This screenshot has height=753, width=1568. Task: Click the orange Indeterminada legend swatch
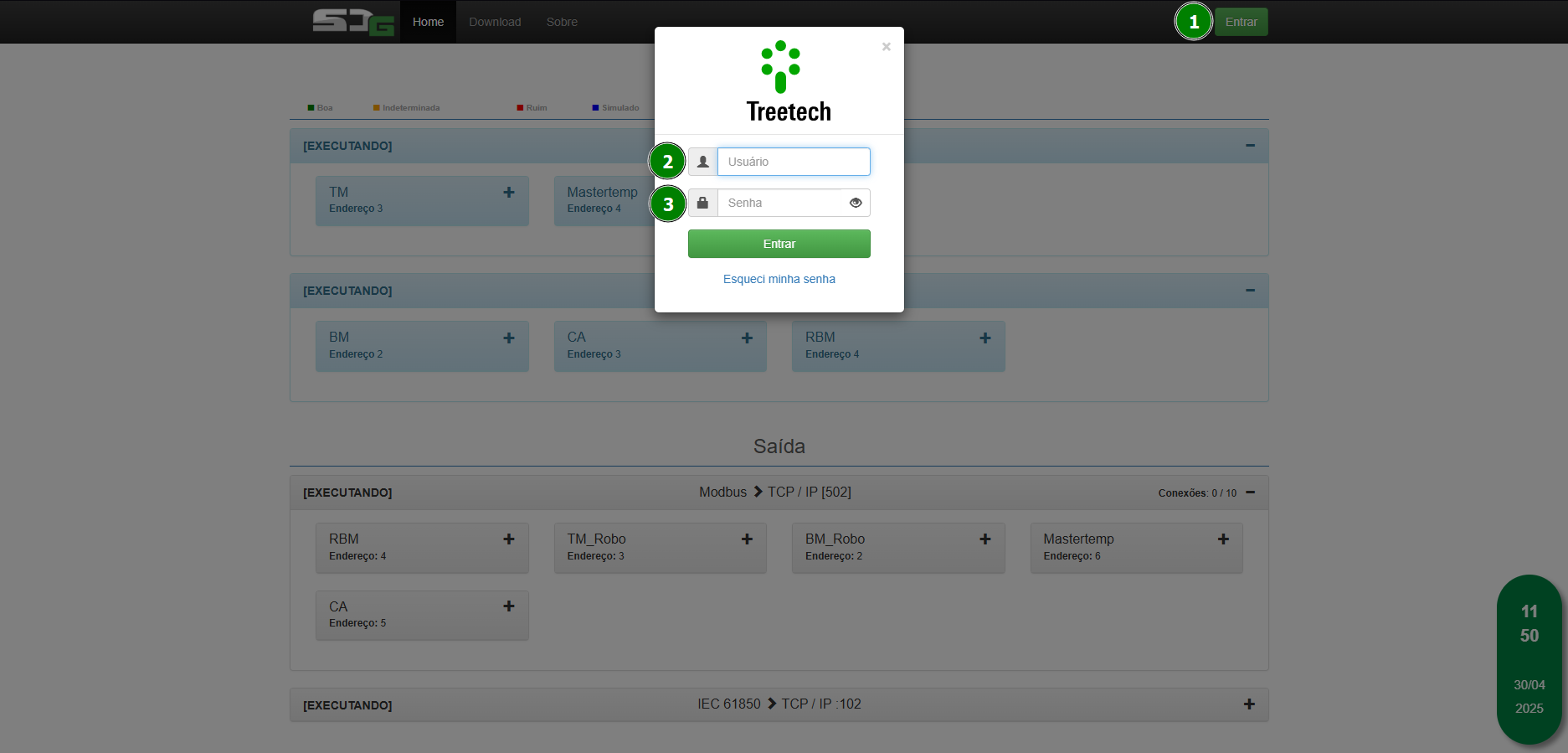(x=376, y=108)
